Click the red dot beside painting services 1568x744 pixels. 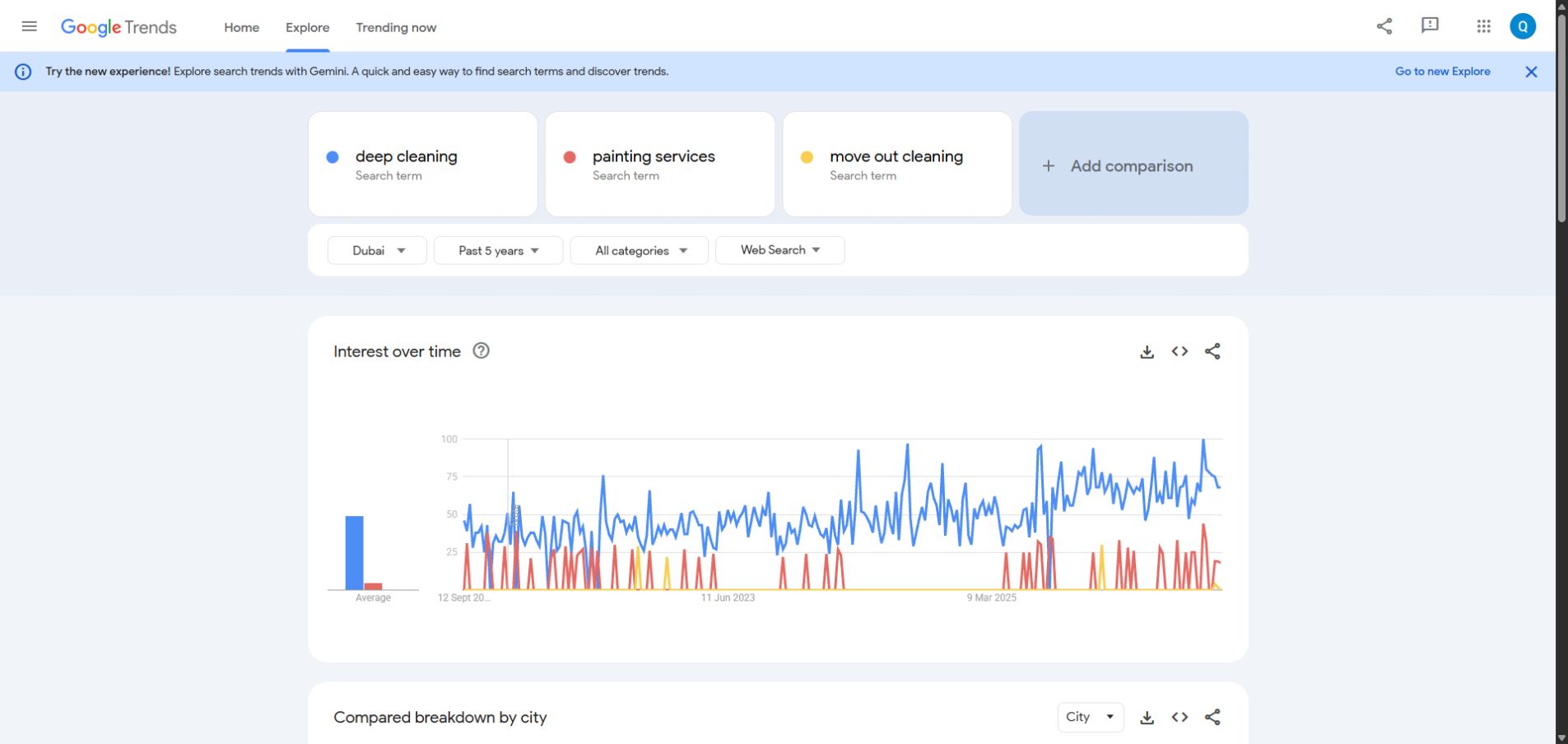coord(570,157)
